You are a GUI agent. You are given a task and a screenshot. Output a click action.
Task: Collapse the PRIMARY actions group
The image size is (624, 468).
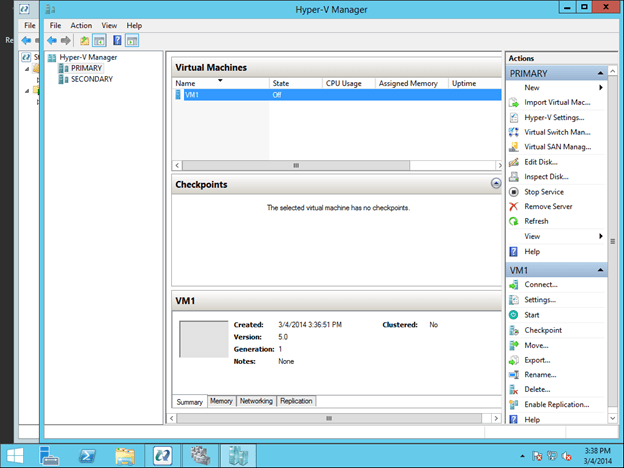click(x=601, y=73)
